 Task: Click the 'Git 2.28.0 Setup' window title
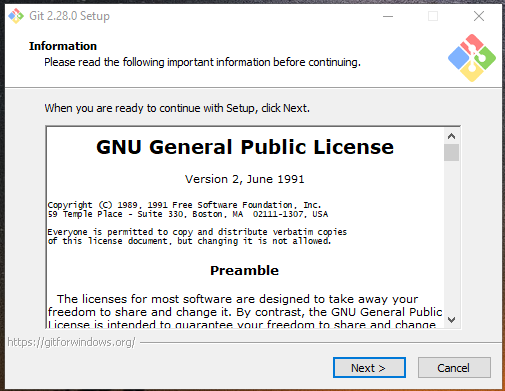[69, 16]
